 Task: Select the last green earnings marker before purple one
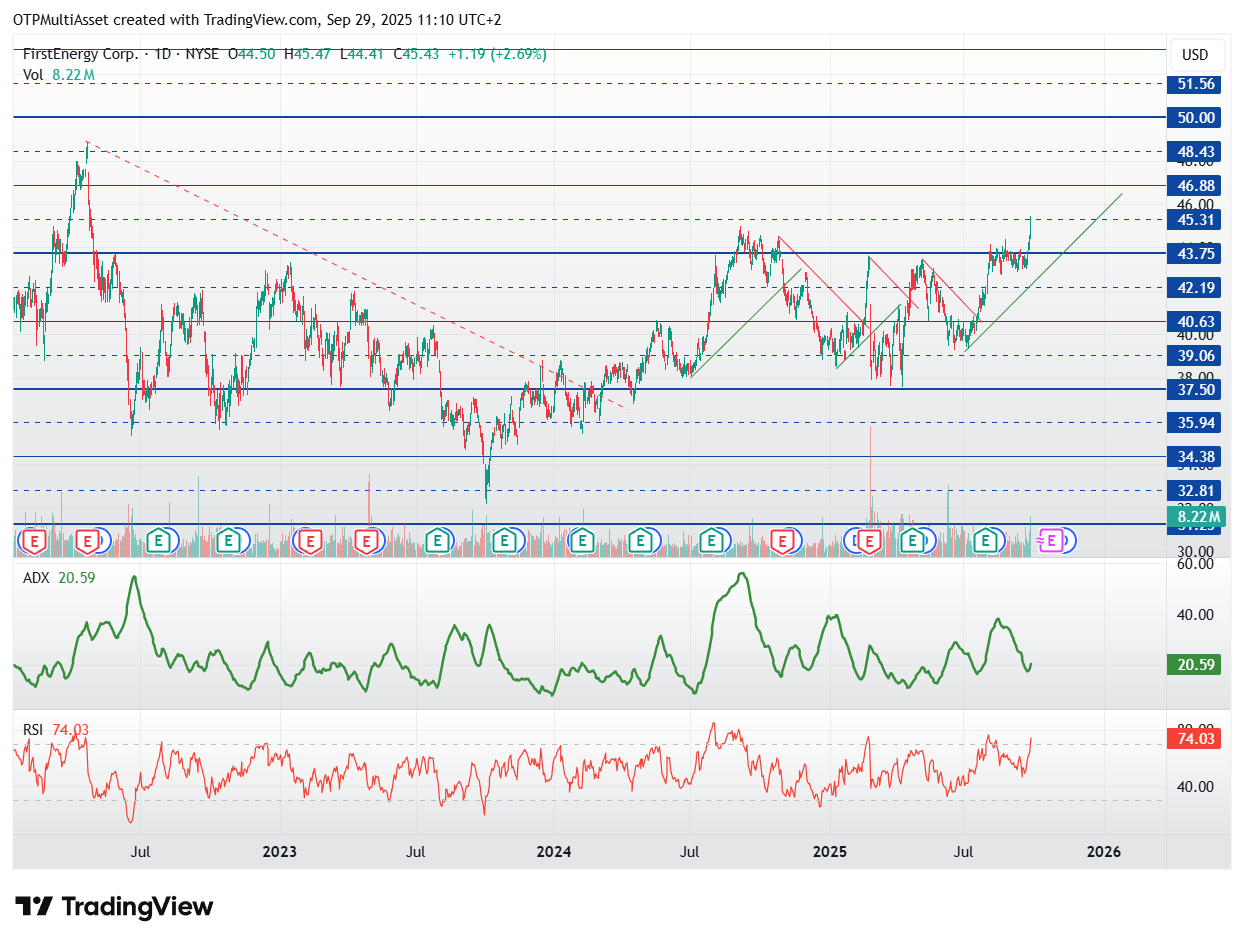(x=987, y=542)
